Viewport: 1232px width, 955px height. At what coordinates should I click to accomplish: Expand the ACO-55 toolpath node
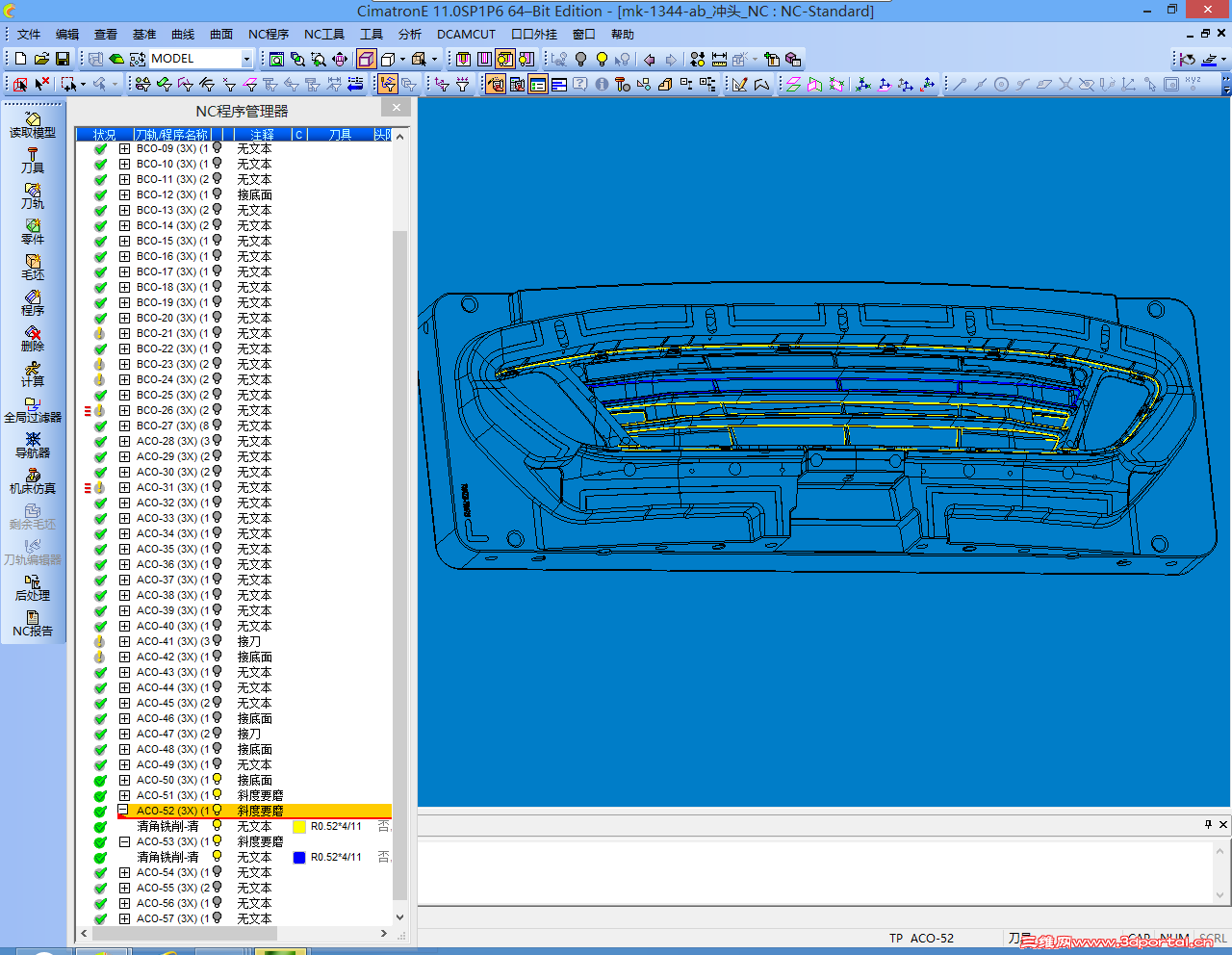click(124, 888)
